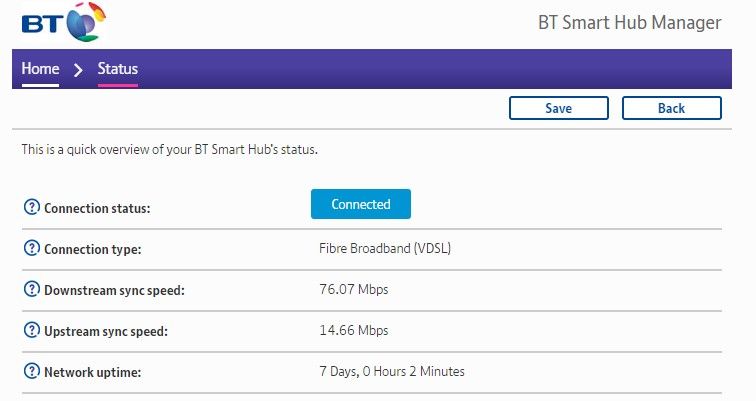Click the 14.66 Mbps upstream value
756x401 pixels.
(x=352, y=331)
